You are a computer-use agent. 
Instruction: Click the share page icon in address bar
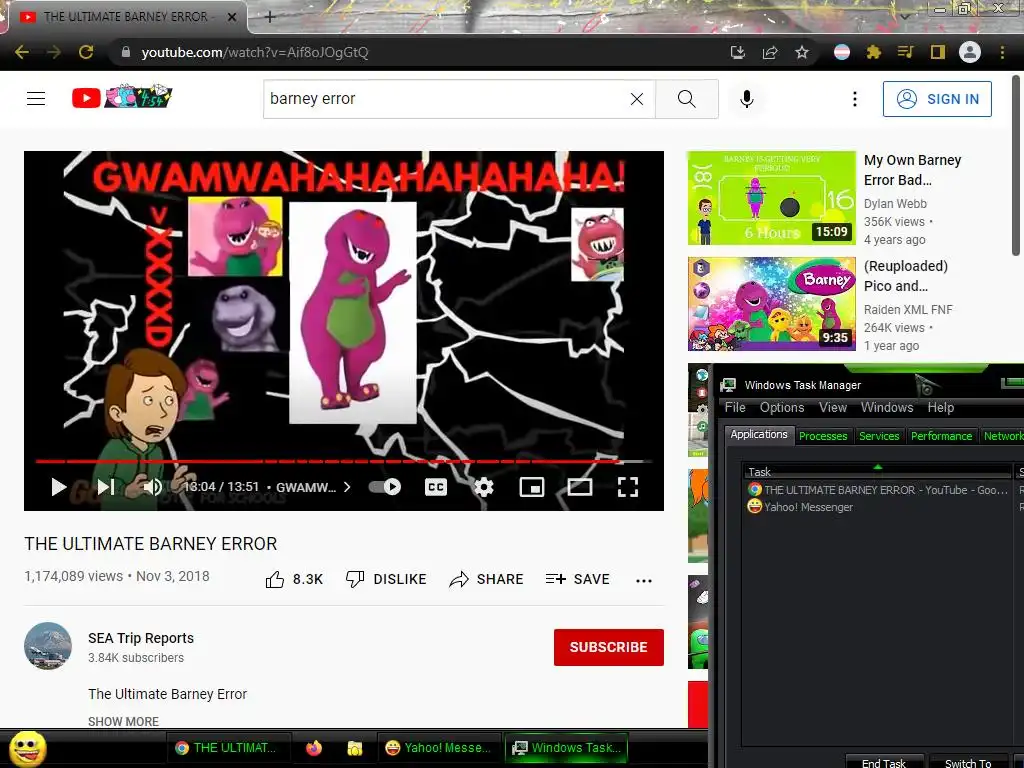[770, 52]
